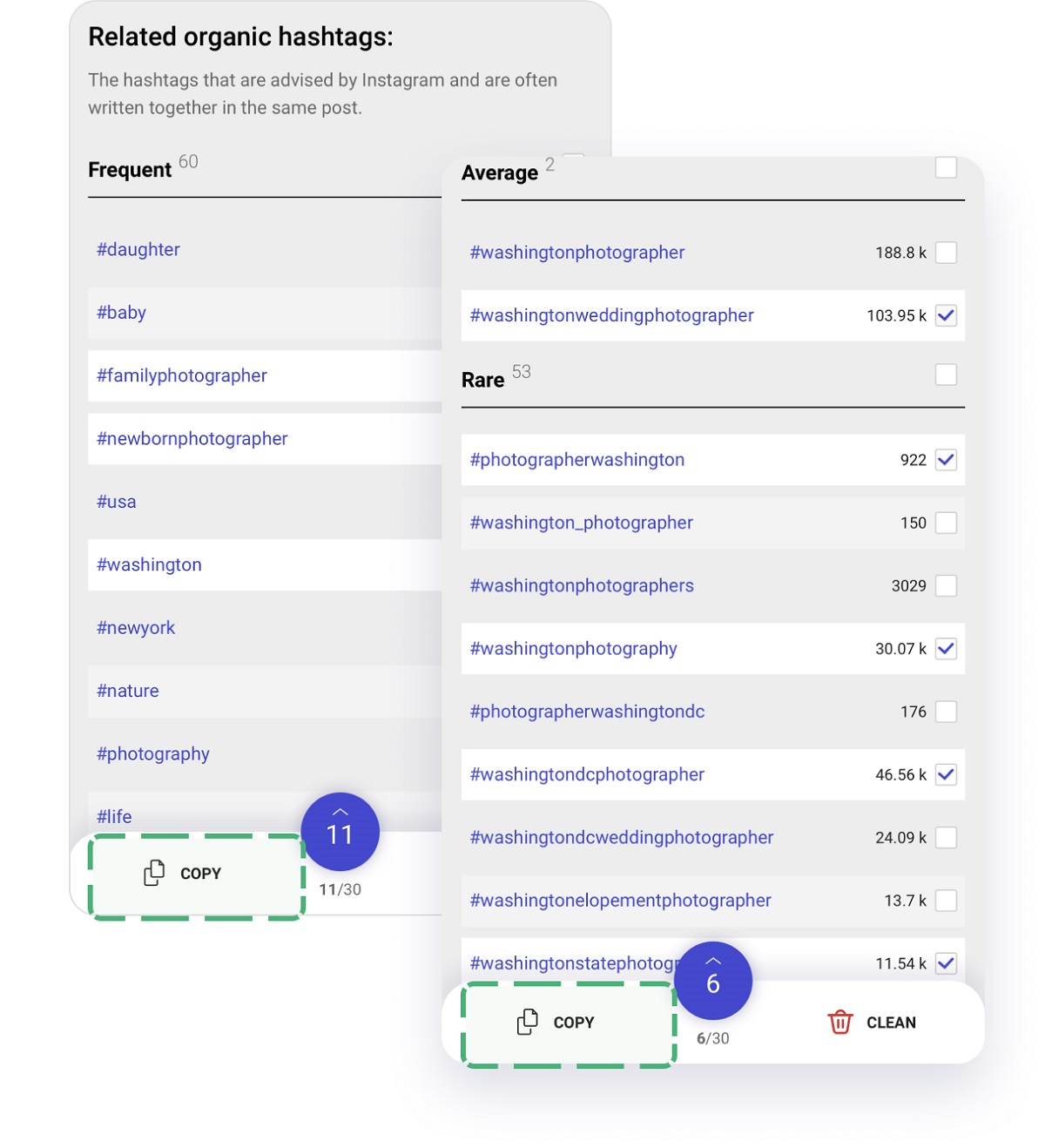Image resolution: width=1045 pixels, height=1148 pixels.
Task: Open the #washingtondcweddingphotographer hashtag link
Action: pyautogui.click(x=621, y=838)
